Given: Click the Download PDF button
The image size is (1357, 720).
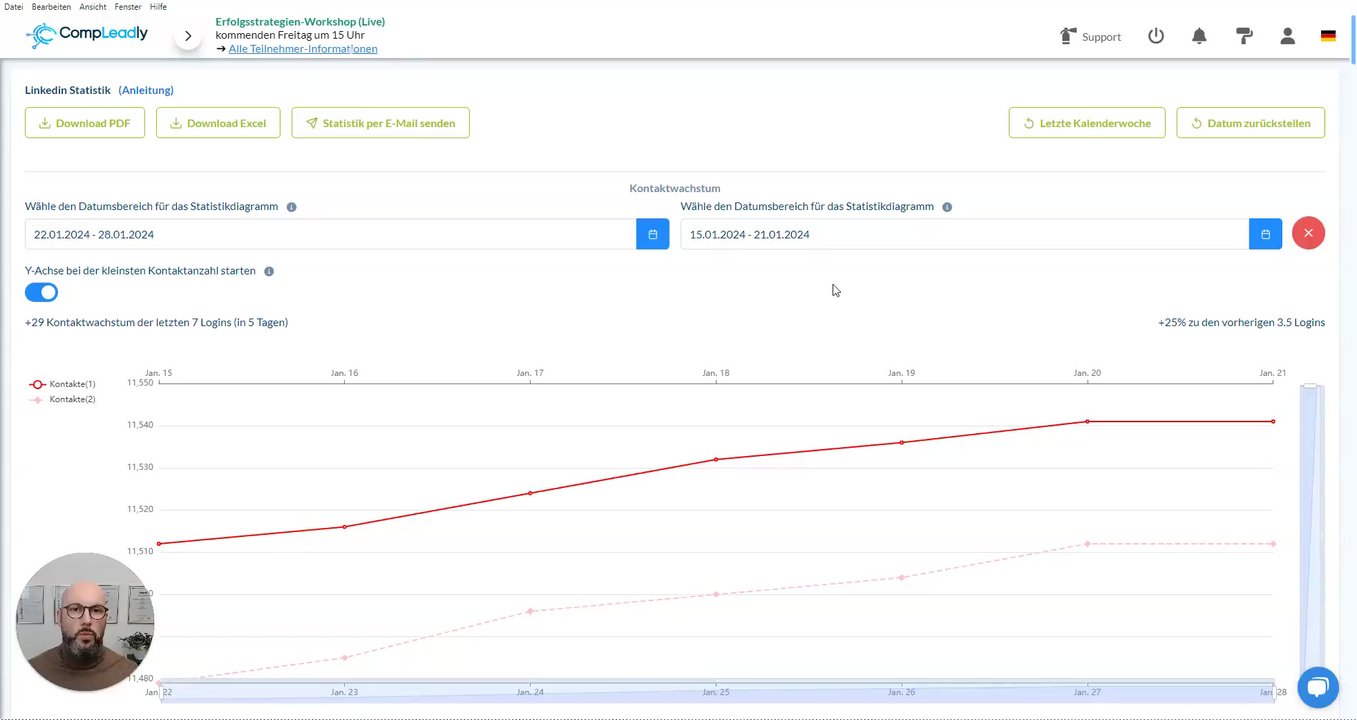Looking at the screenshot, I should pos(85,123).
